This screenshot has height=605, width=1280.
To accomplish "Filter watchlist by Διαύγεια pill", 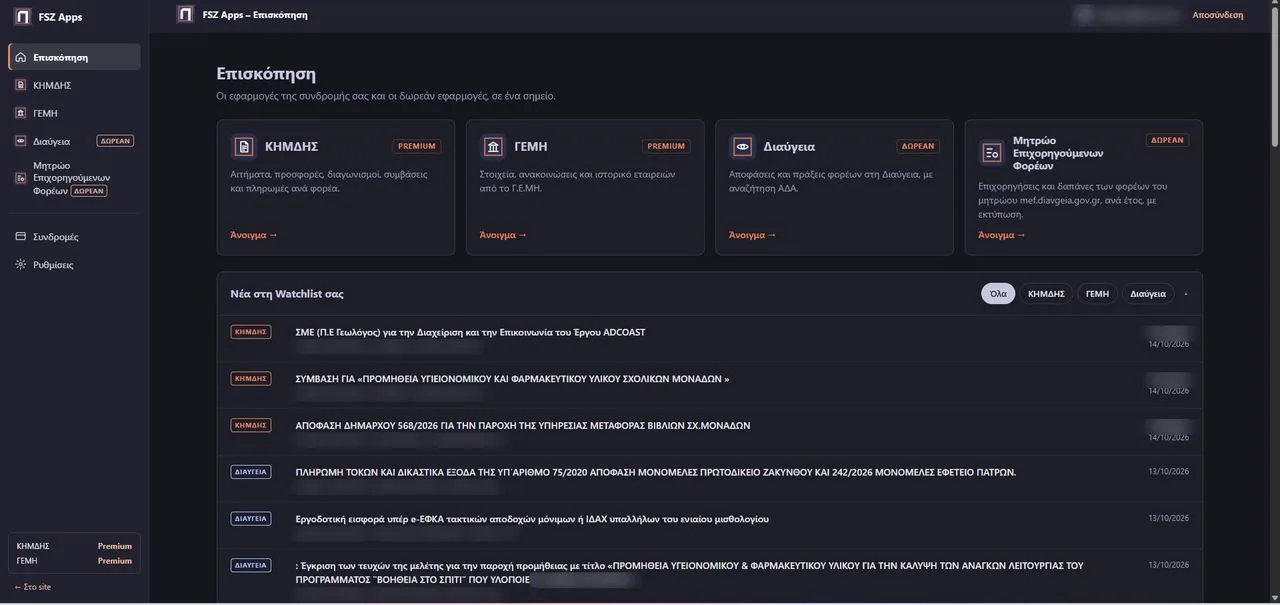I will point(1148,293).
